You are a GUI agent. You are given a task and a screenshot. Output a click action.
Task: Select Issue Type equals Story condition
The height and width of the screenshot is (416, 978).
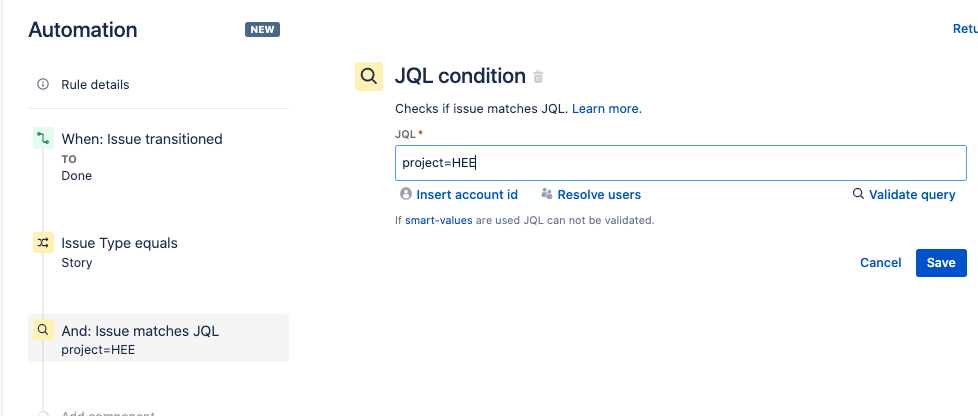point(158,252)
